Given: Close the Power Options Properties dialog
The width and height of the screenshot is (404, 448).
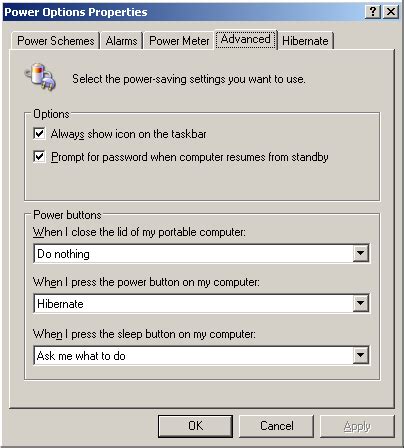Looking at the screenshot, I should coord(391,12).
